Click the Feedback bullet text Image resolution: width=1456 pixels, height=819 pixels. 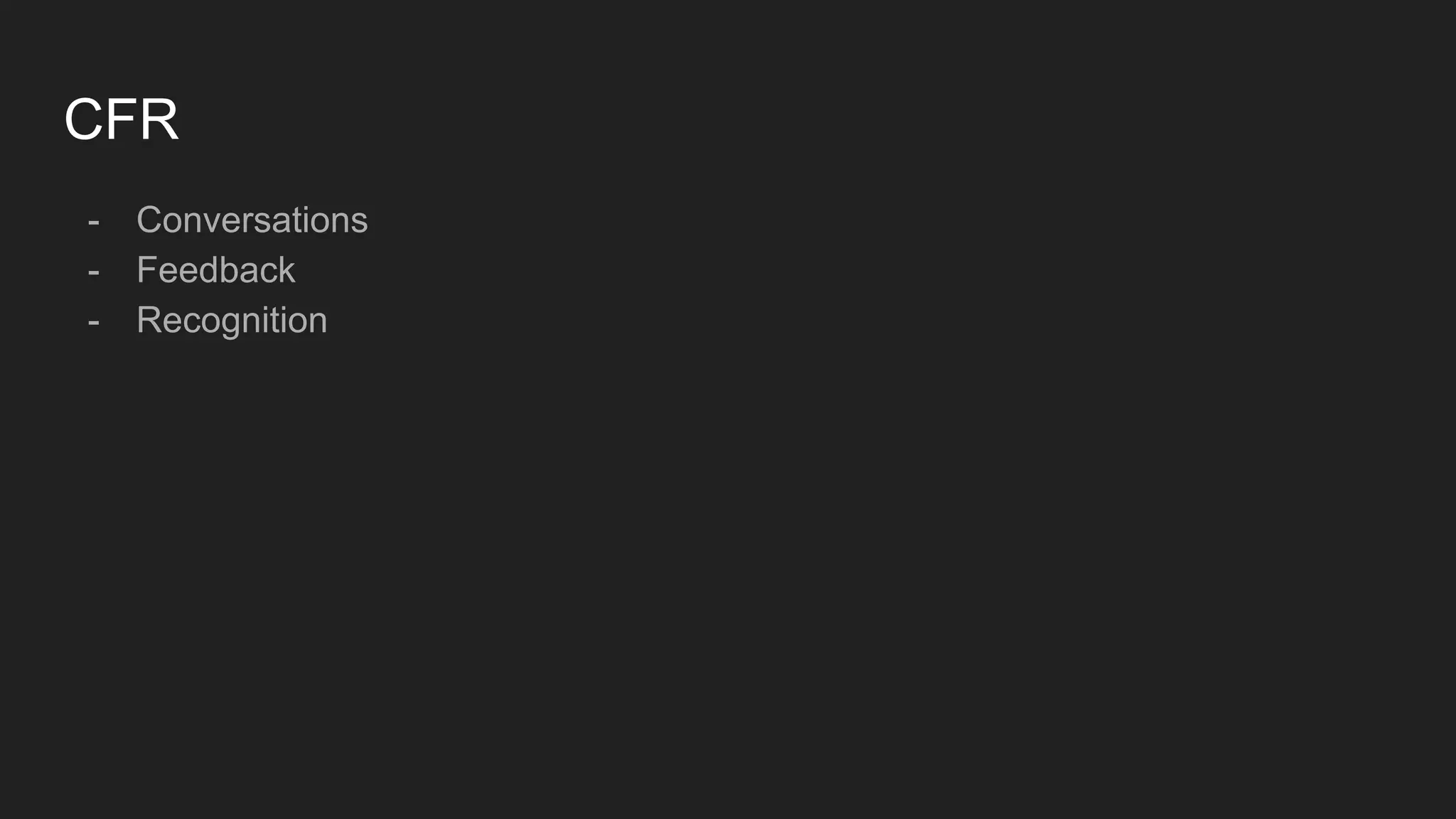pos(215,270)
